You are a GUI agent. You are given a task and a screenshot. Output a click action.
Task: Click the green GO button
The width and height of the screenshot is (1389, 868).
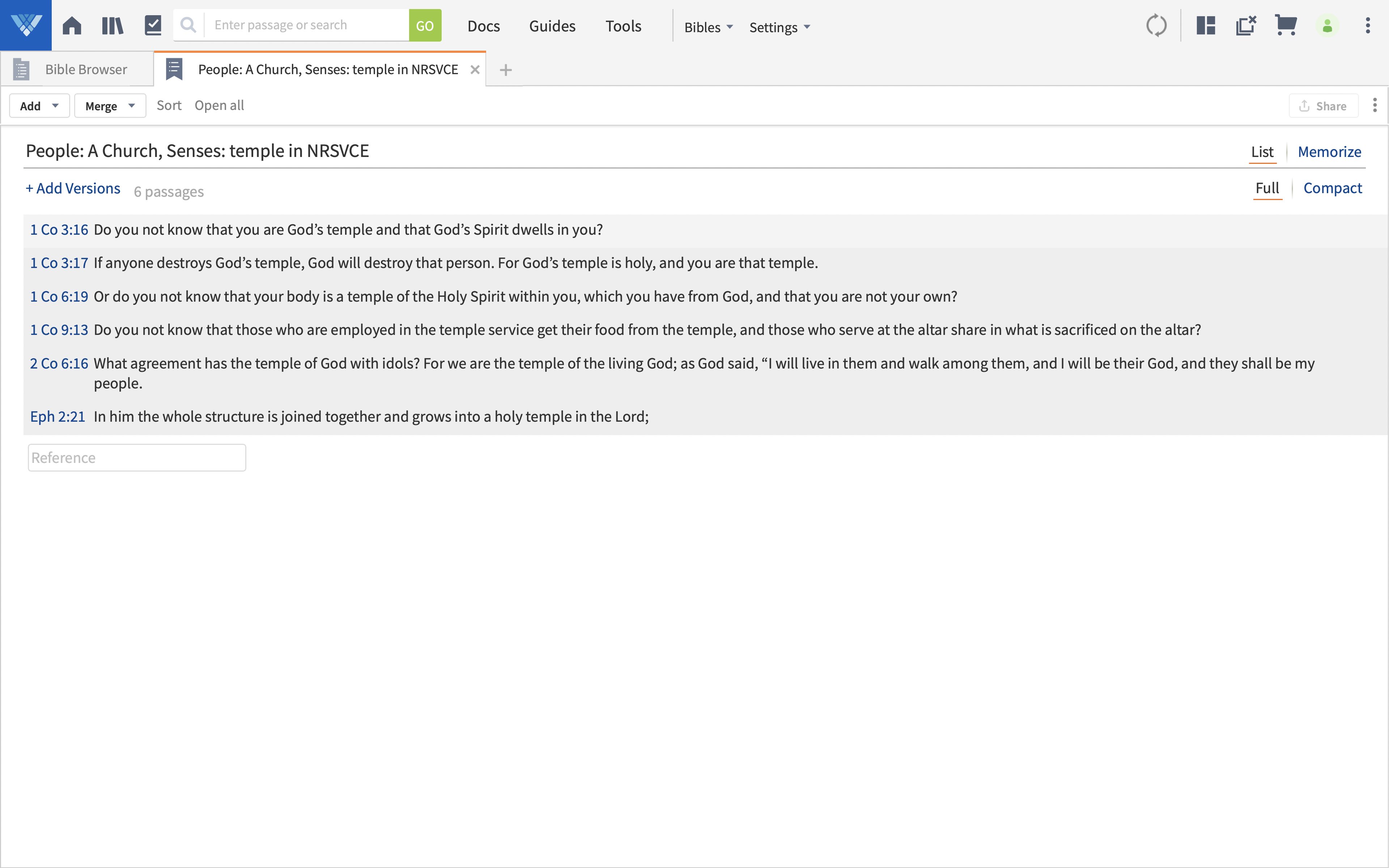point(425,25)
